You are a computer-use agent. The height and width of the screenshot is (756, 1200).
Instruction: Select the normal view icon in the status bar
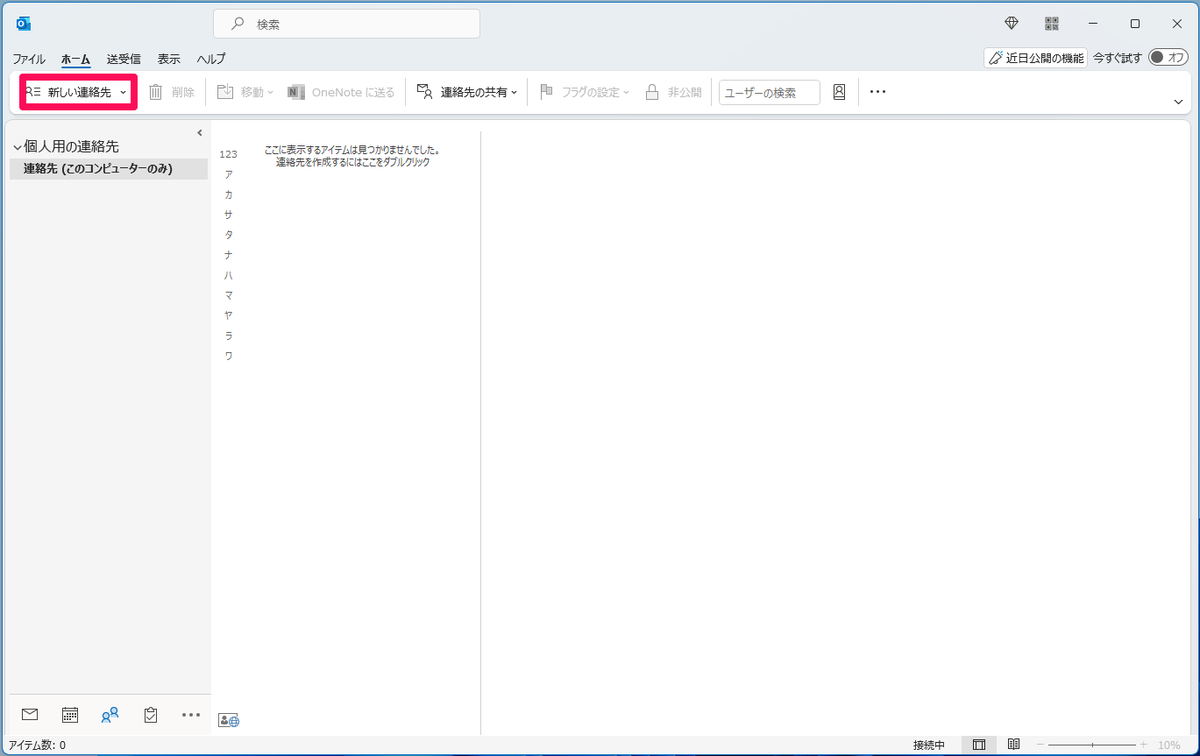(979, 745)
